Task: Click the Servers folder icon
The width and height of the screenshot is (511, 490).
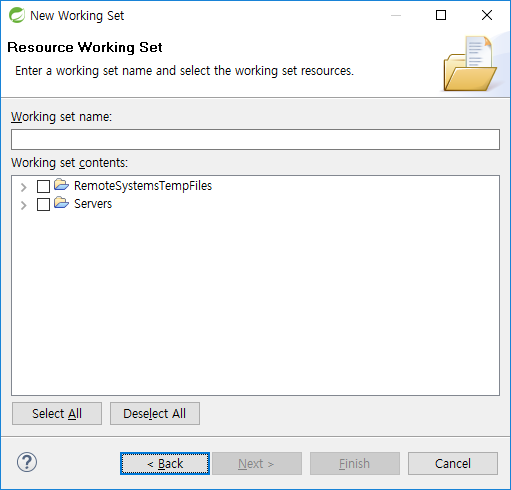Action: pos(61,203)
